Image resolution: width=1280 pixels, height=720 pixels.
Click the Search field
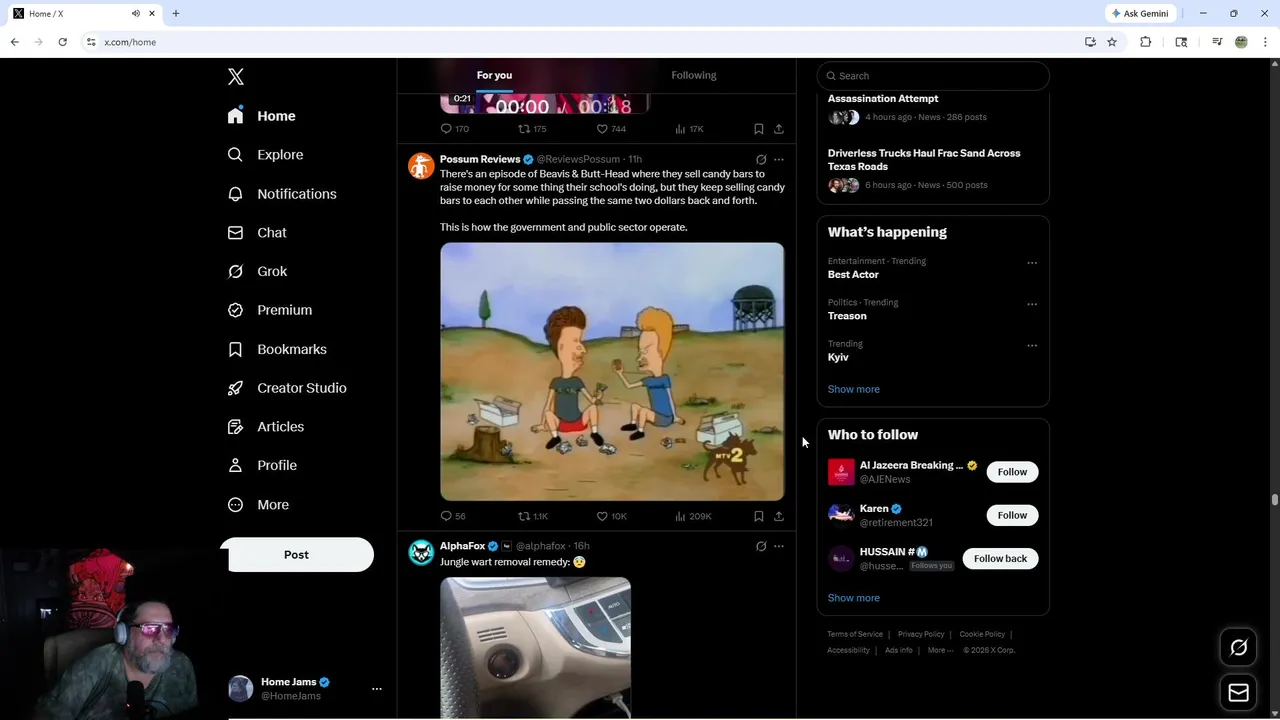coord(933,76)
